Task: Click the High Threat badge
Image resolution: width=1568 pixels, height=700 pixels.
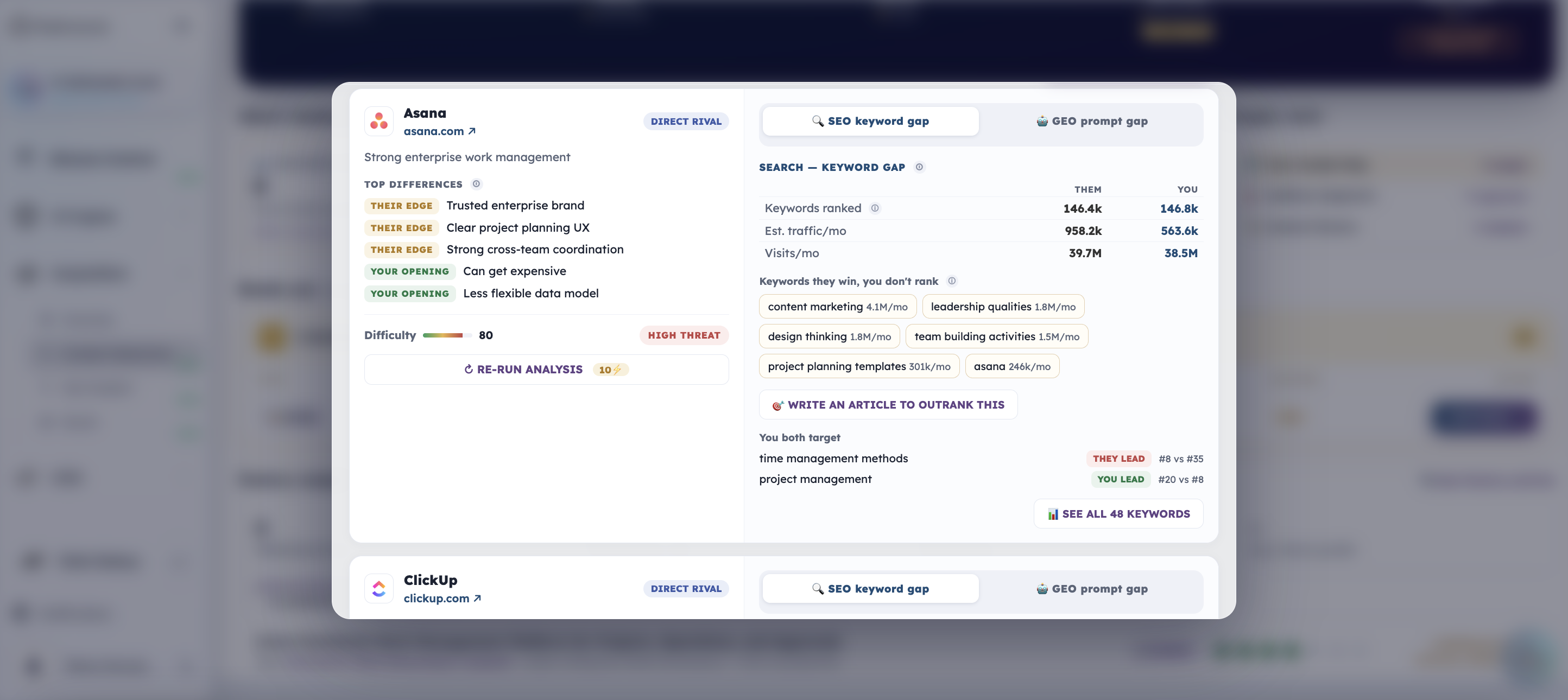Action: (684, 335)
